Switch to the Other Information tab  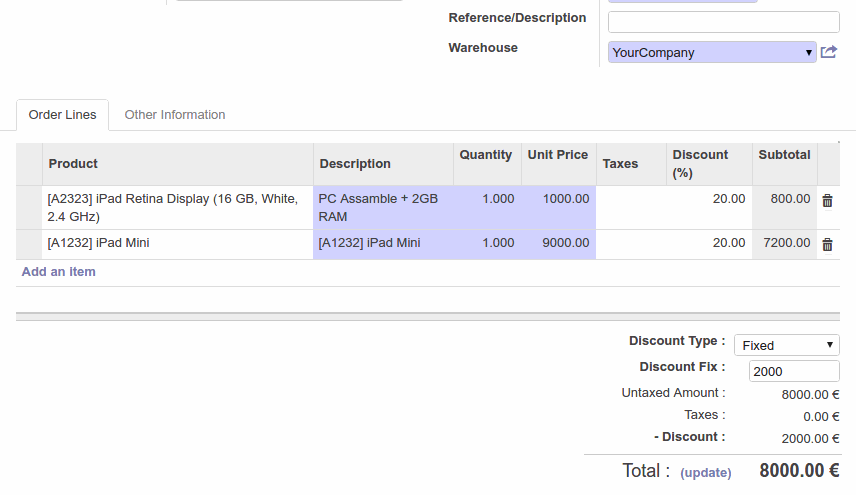coord(175,115)
